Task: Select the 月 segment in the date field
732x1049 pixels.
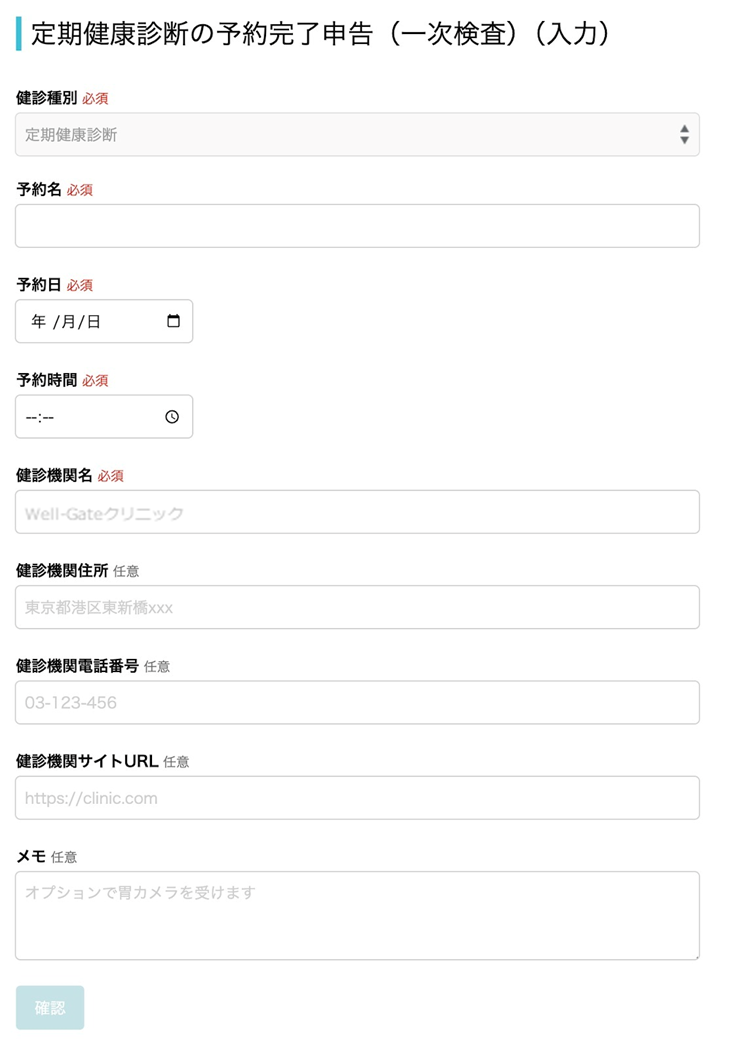Action: pyautogui.click(x=68, y=322)
